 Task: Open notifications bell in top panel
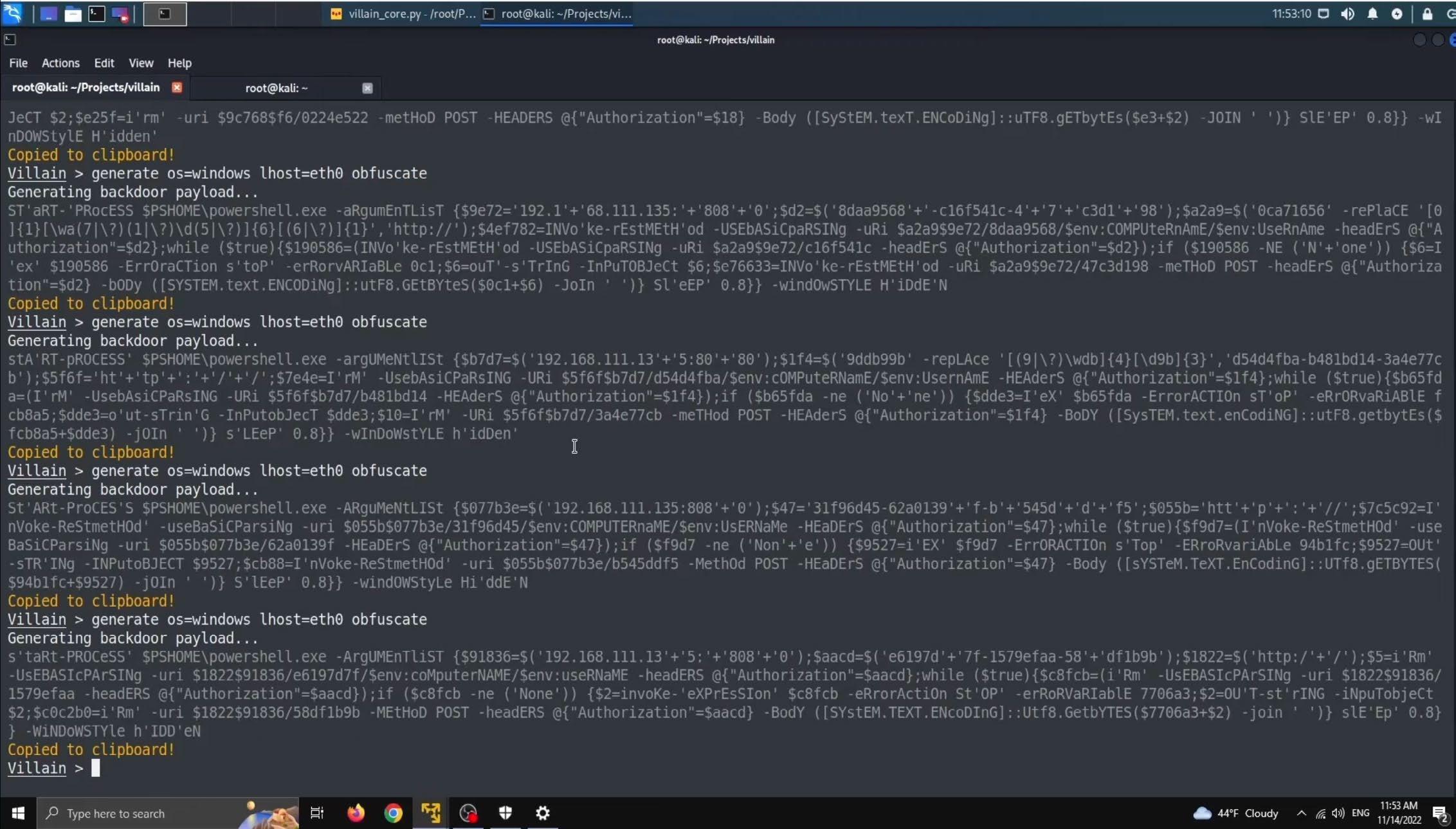pyautogui.click(x=1372, y=14)
